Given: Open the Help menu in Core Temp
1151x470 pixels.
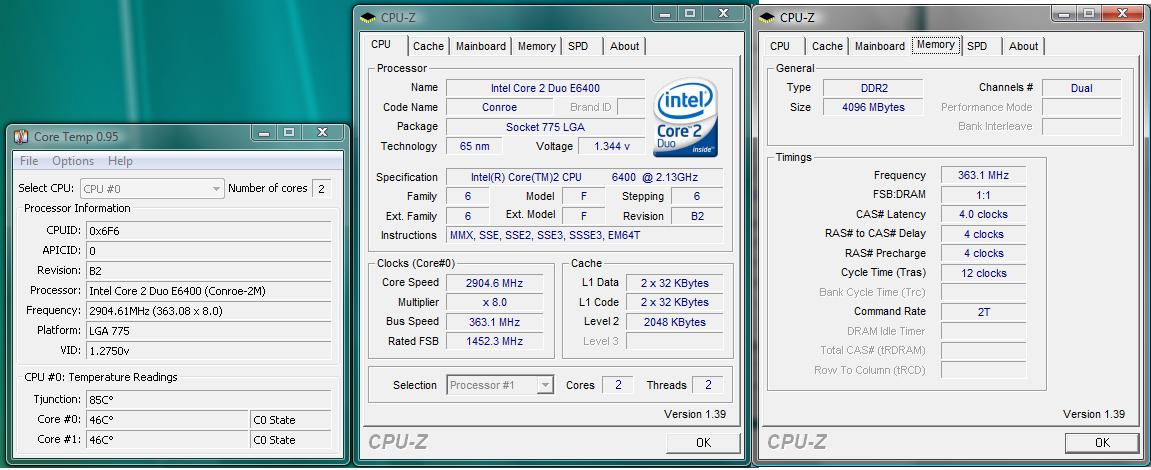Looking at the screenshot, I should pos(120,161).
